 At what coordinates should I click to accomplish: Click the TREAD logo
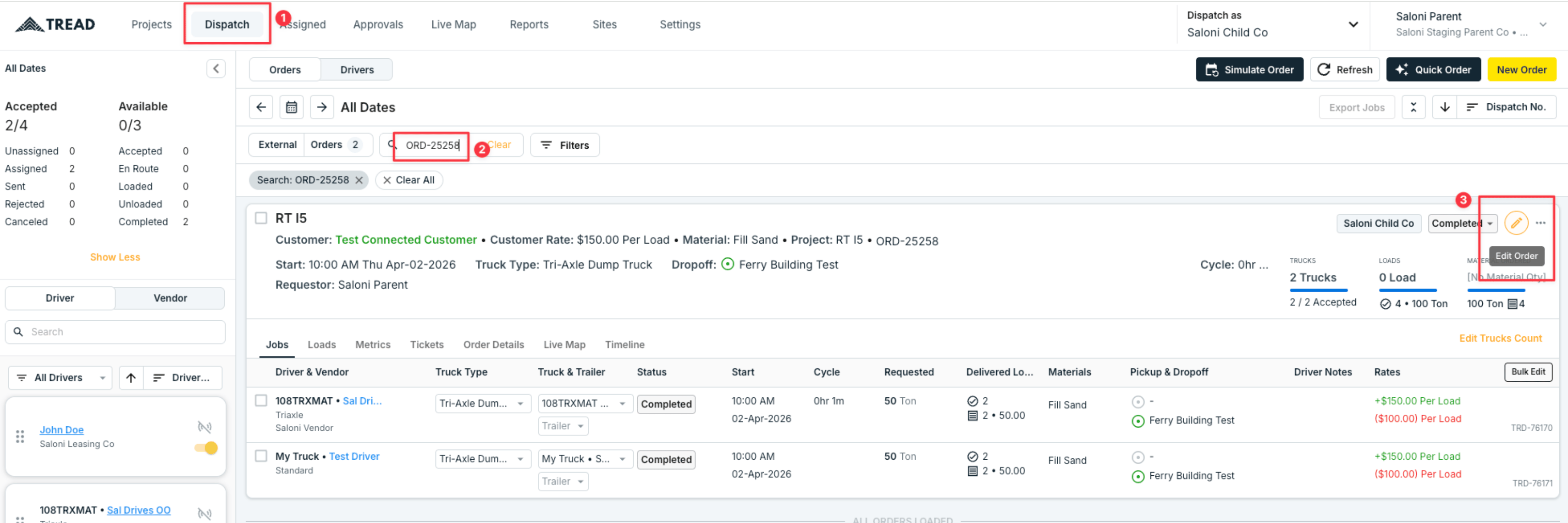tap(55, 24)
